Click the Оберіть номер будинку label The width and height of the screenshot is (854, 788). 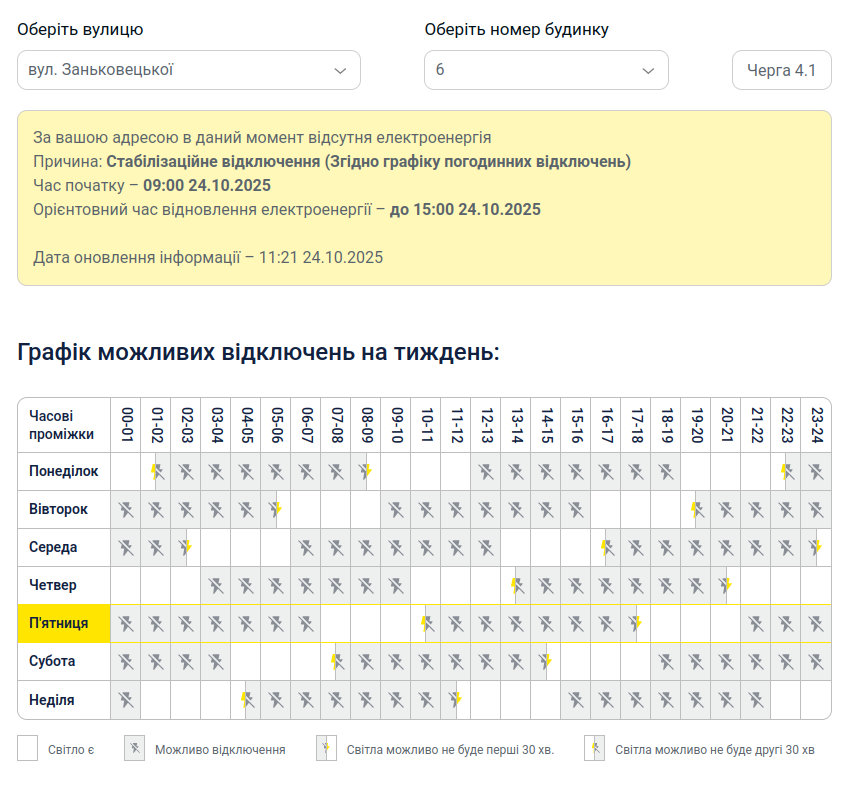[x=516, y=29]
